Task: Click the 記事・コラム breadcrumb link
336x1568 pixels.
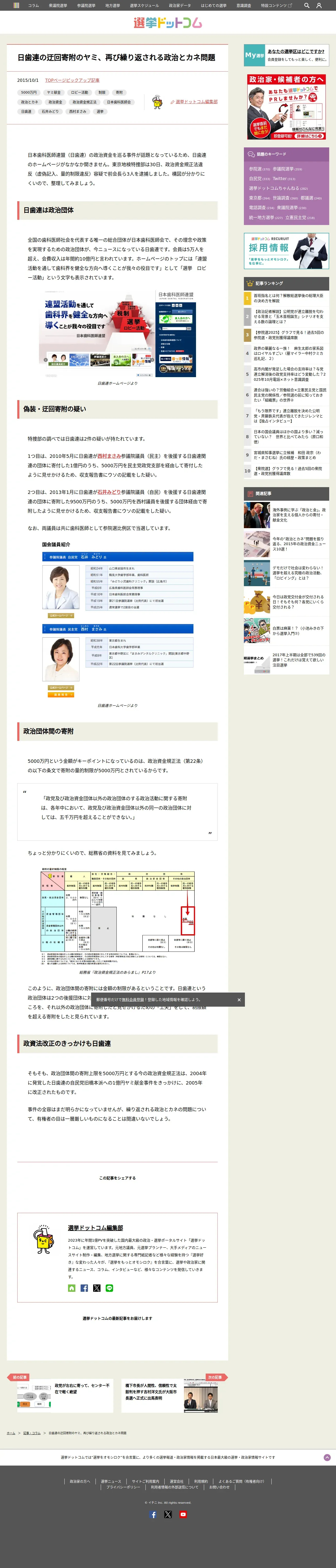Action: coord(32,1433)
